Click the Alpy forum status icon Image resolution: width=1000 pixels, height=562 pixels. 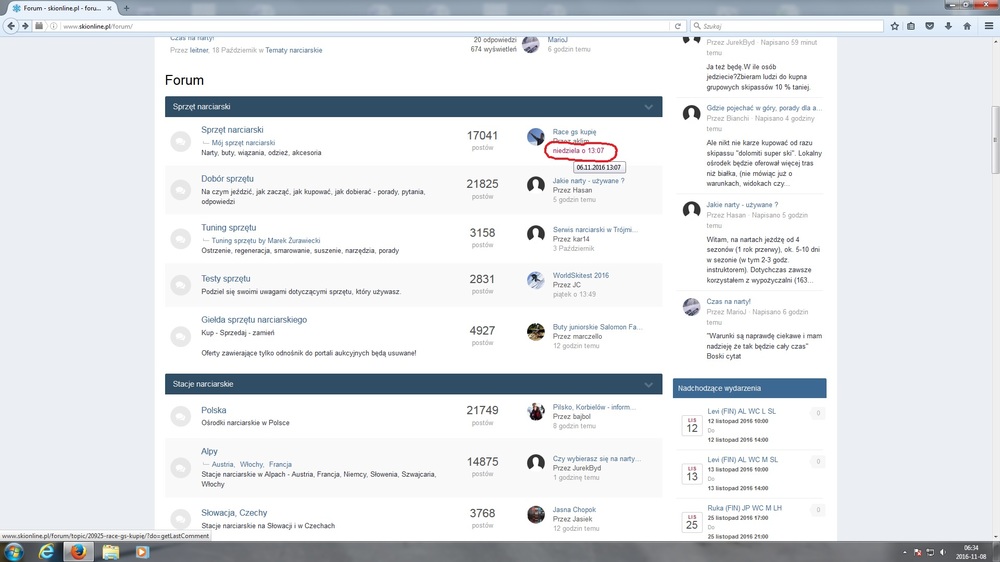pos(180,467)
